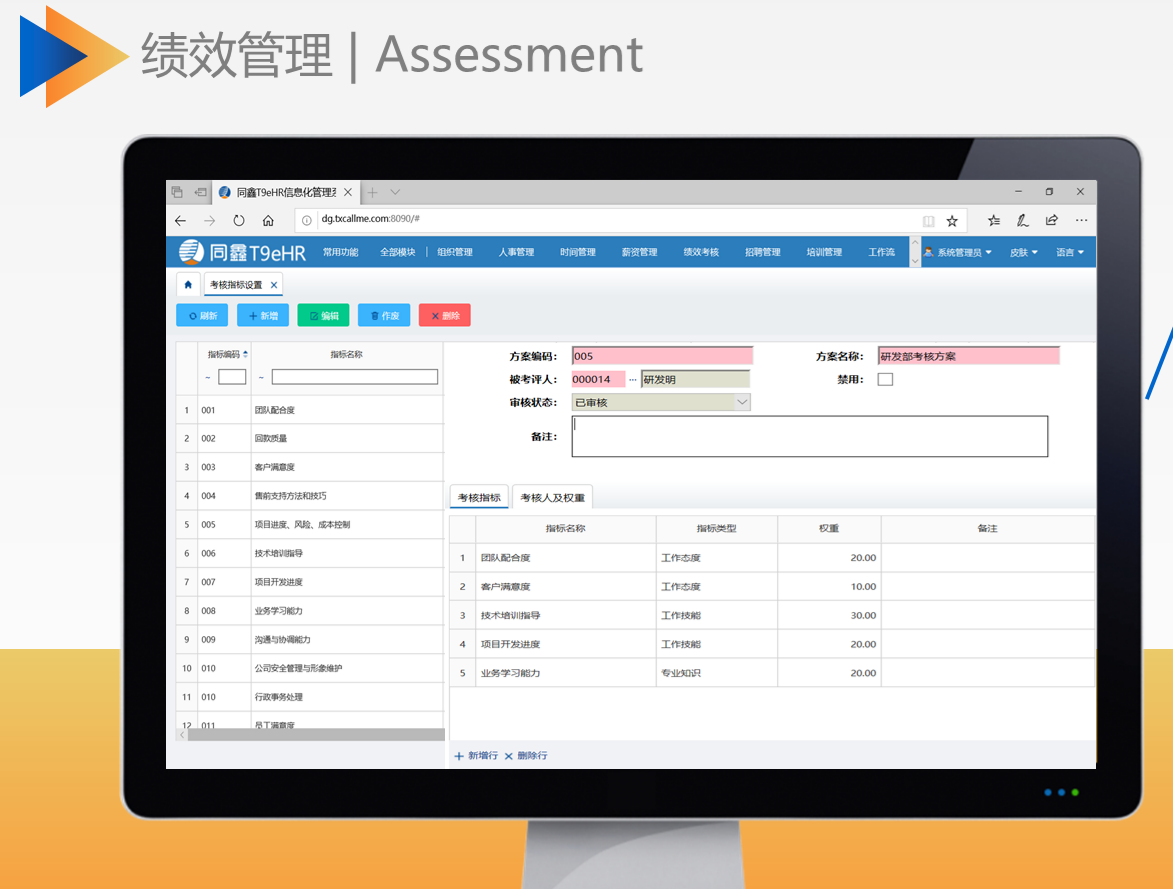The image size is (1173, 889).
Task: Click the browser refresh icon
Action: (x=239, y=221)
